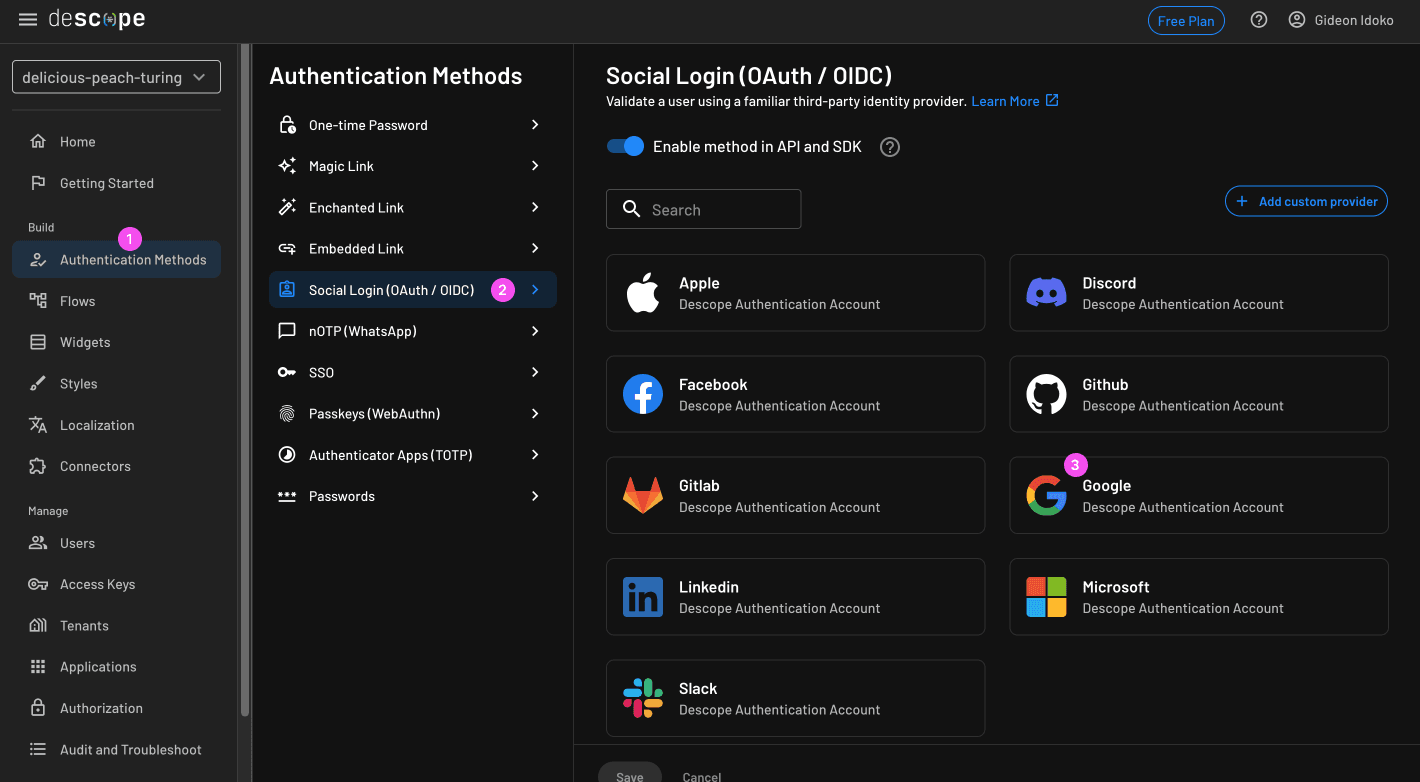Expand Authenticator Apps (TOTP) chevron

535,455
